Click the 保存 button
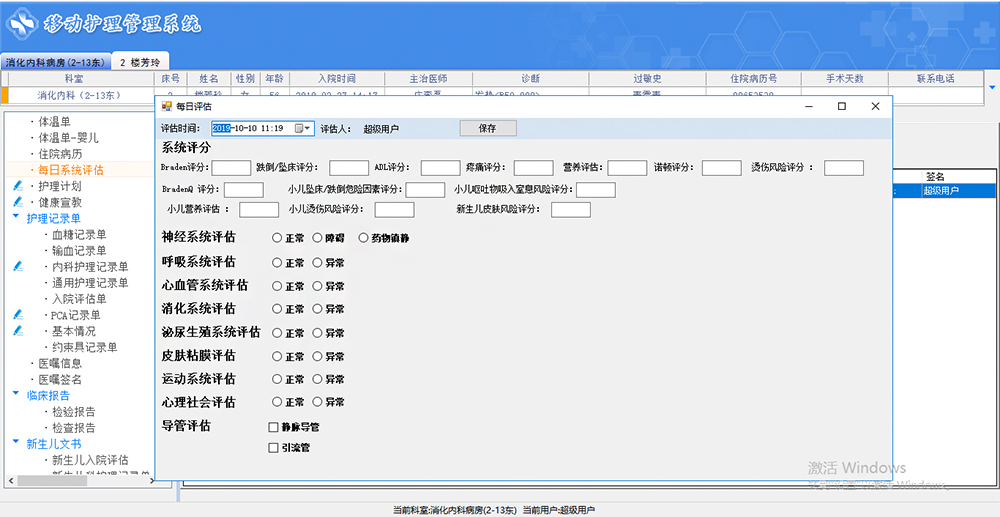This screenshot has width=1000, height=517. point(488,128)
